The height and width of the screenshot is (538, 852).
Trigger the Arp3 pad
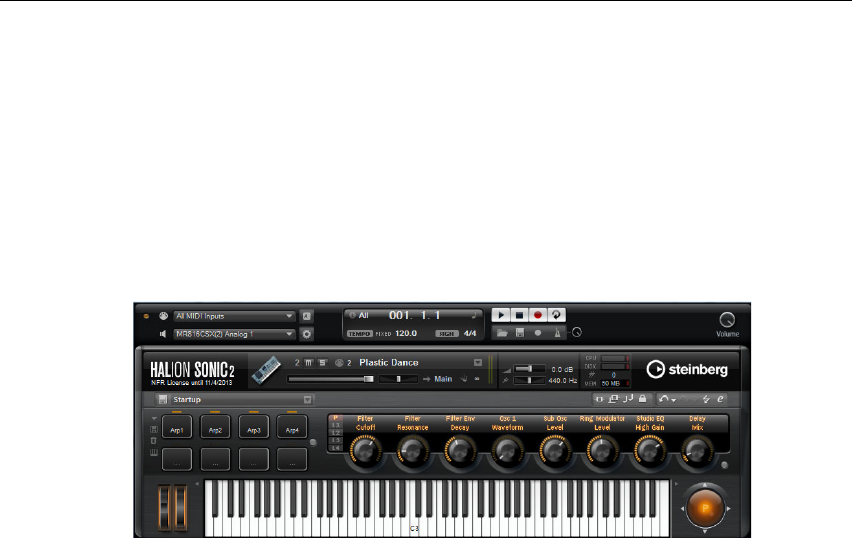254,427
